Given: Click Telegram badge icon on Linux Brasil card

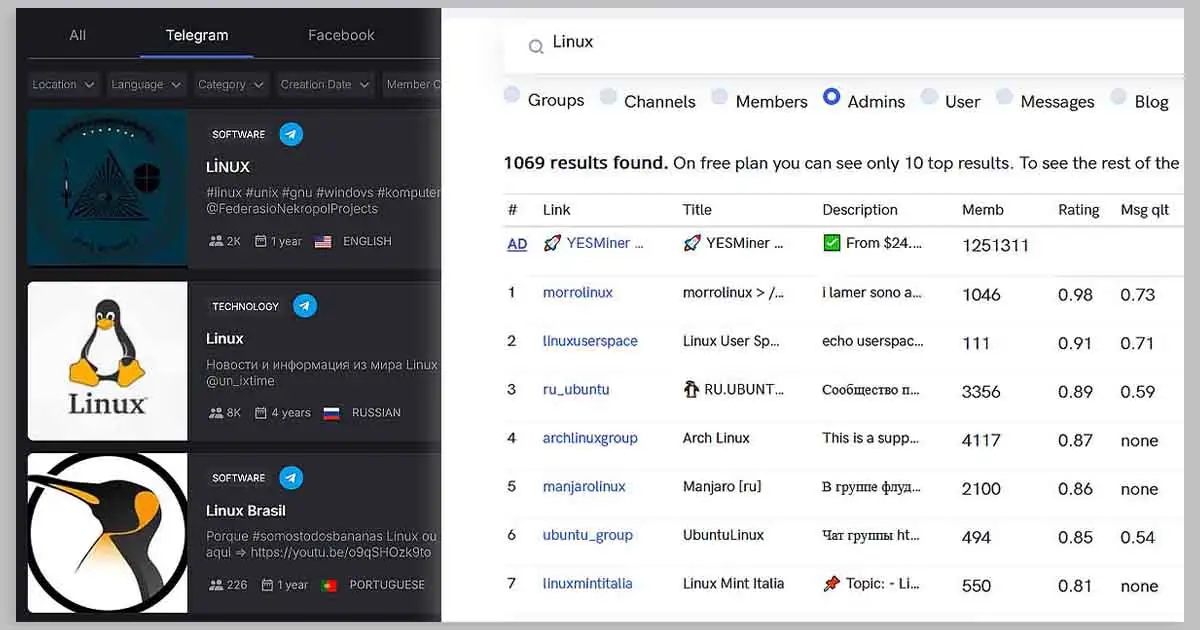Looking at the screenshot, I should click(291, 478).
